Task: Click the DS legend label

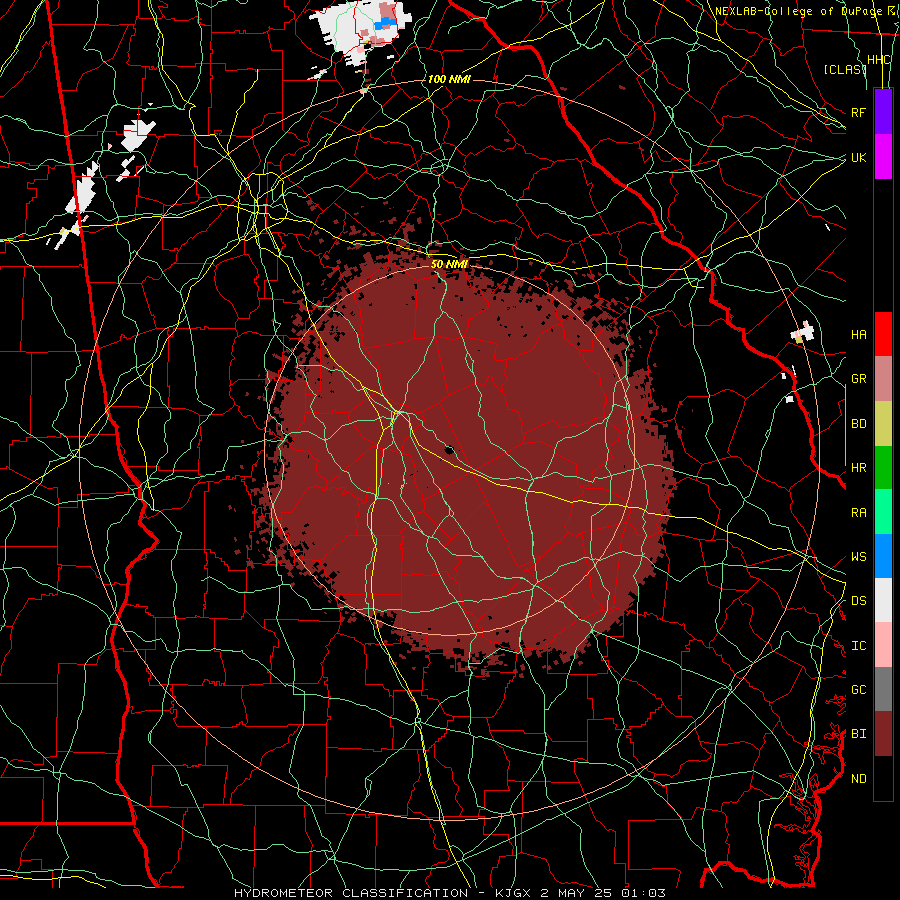Action: [859, 601]
